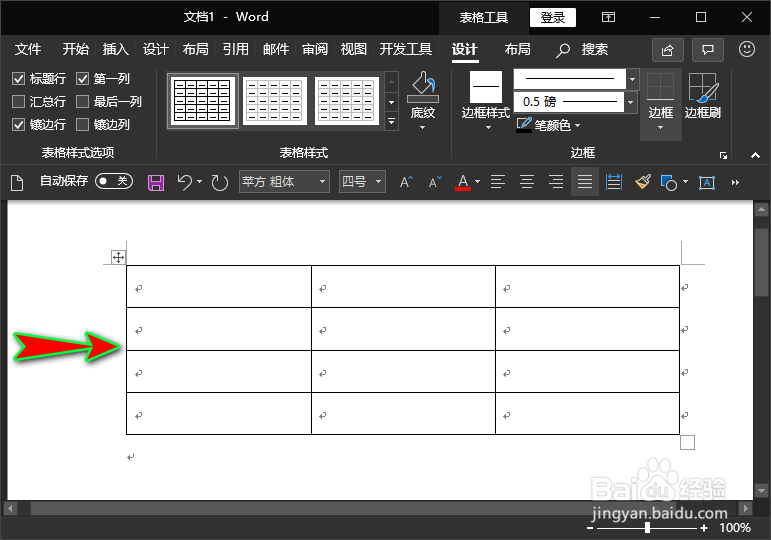Screen dimensions: 771x540
Task: Expand the table styles gallery More arrow
Action: (391, 121)
